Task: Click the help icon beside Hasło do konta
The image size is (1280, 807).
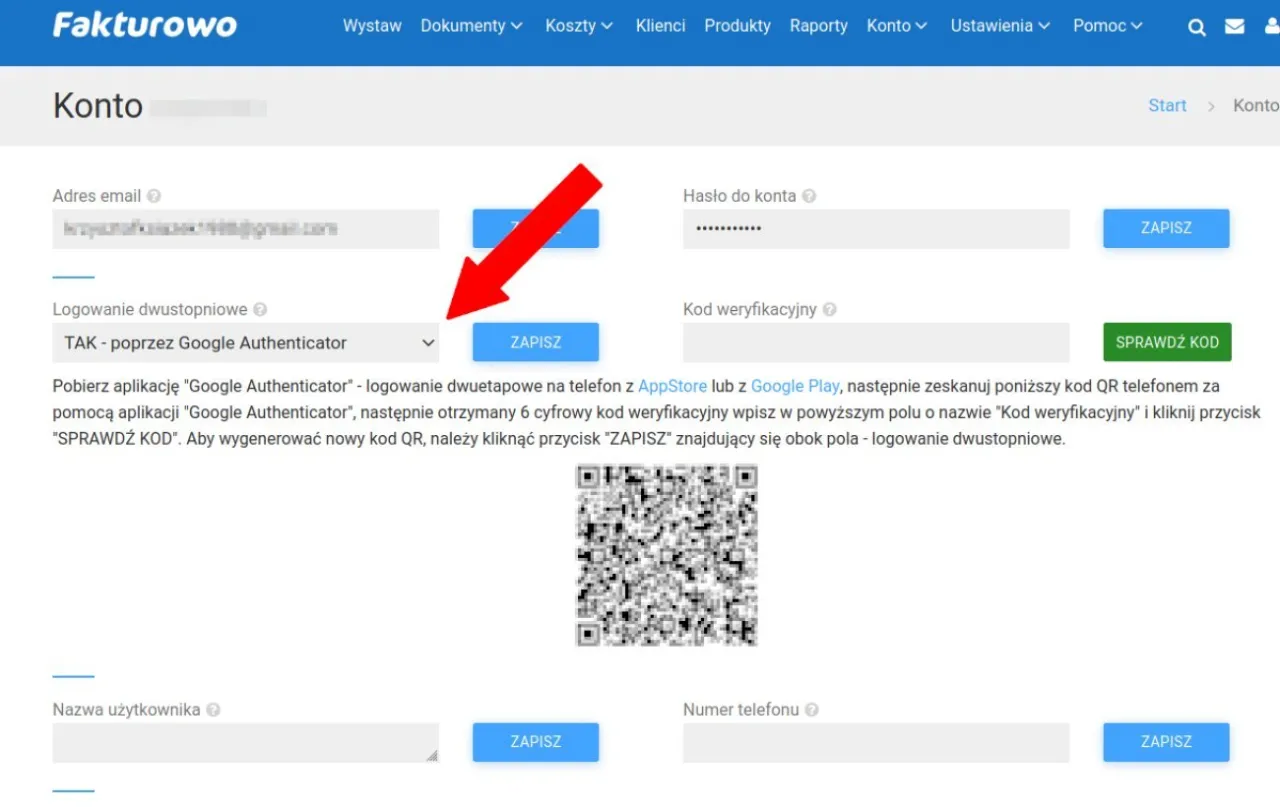Action: tap(809, 196)
